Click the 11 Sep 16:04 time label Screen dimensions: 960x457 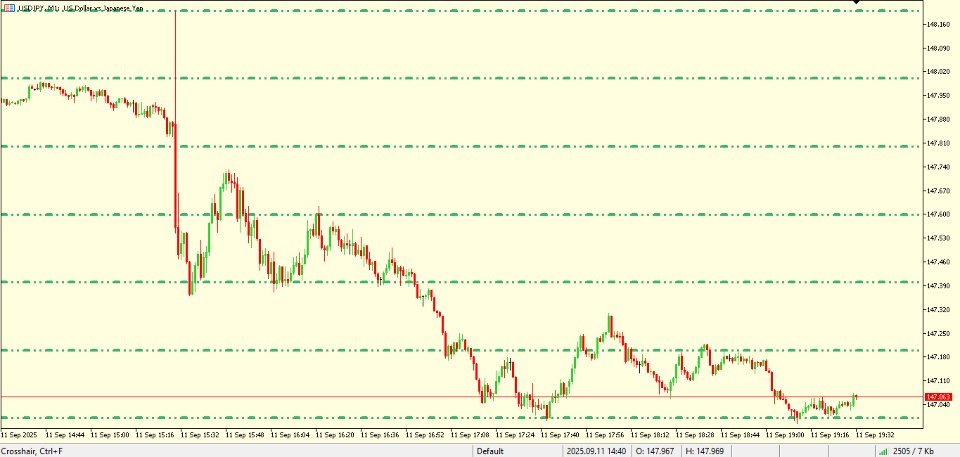pyautogui.click(x=290, y=435)
